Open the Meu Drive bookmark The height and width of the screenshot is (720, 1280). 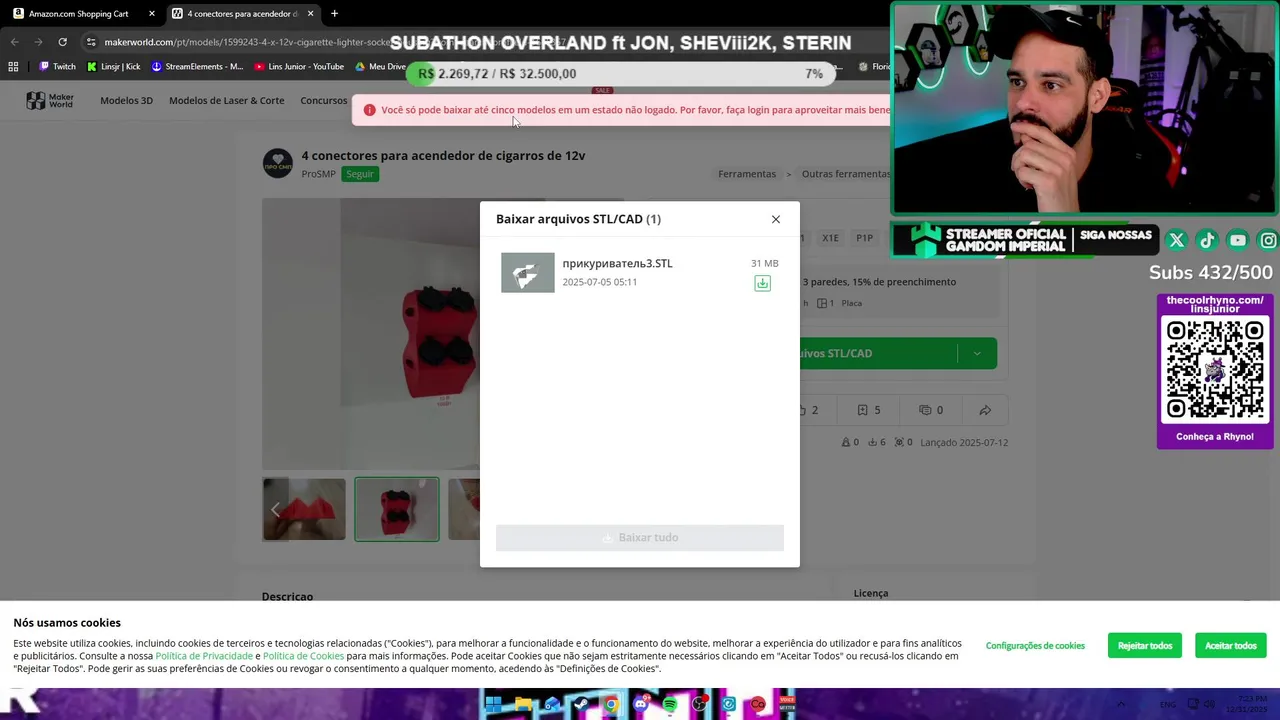380,67
